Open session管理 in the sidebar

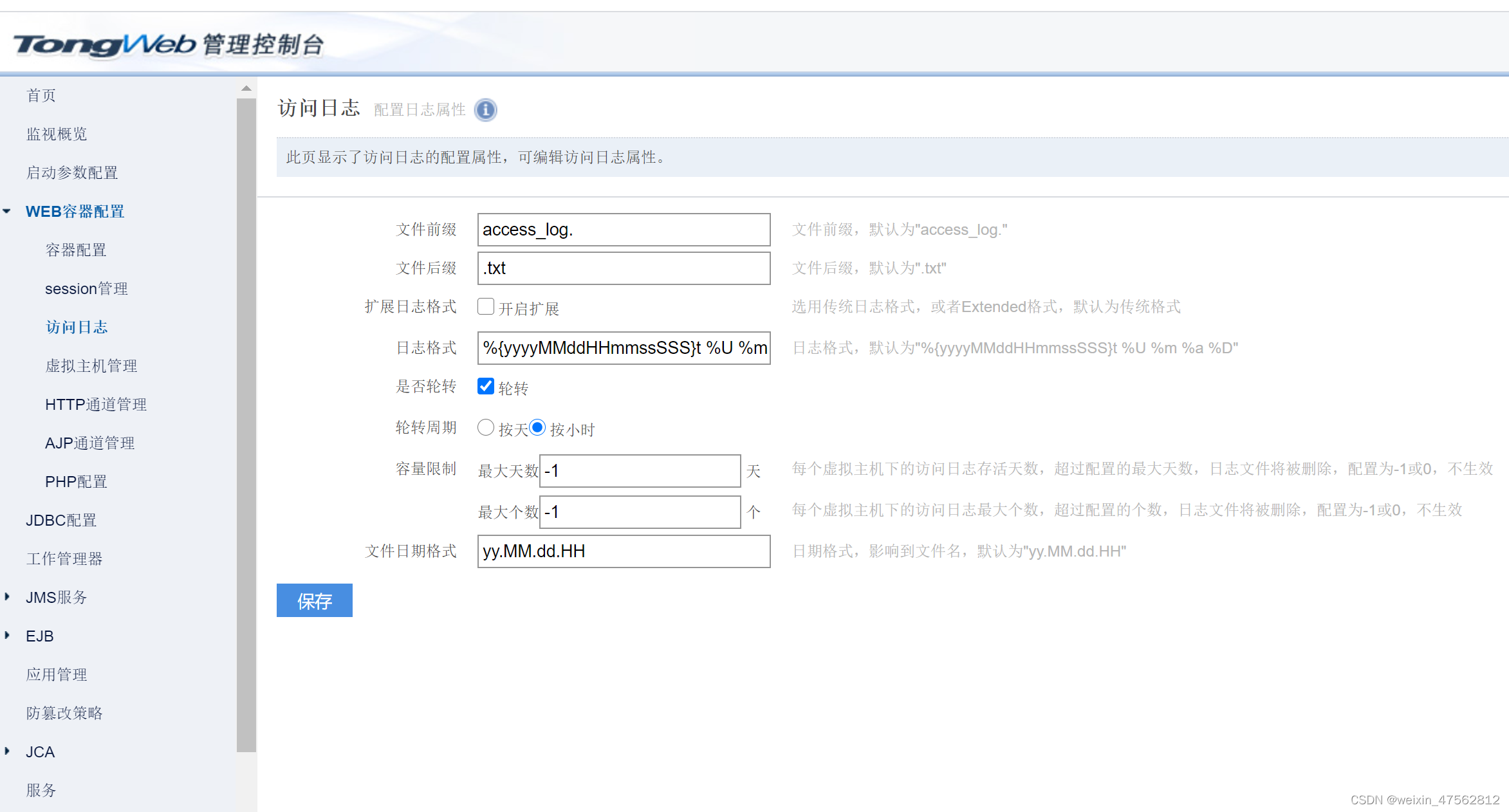(86, 288)
